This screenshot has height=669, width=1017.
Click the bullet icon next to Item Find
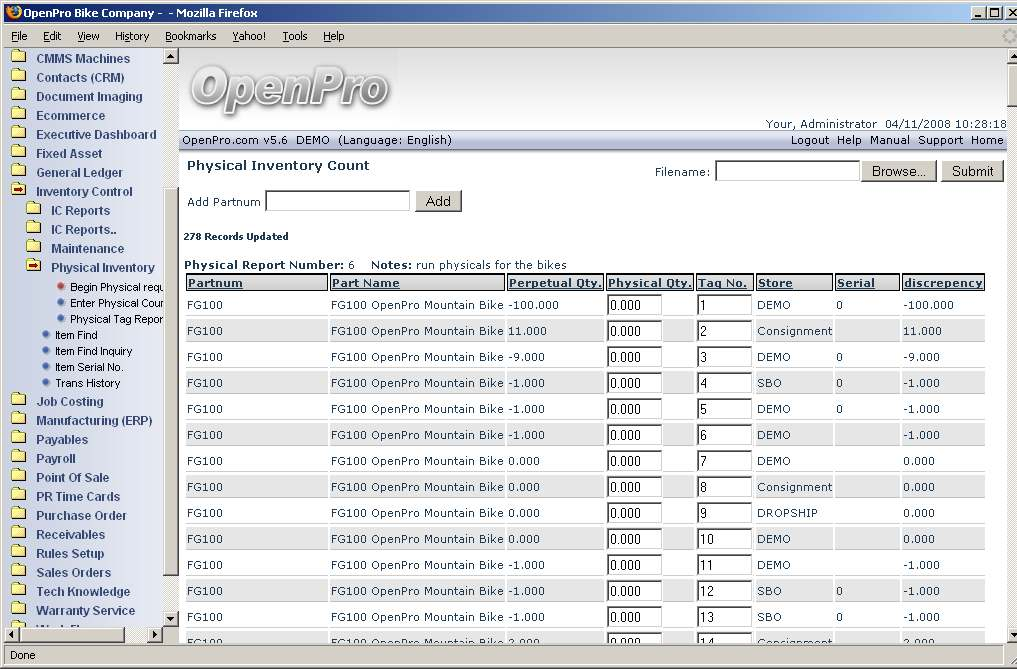click(46, 335)
